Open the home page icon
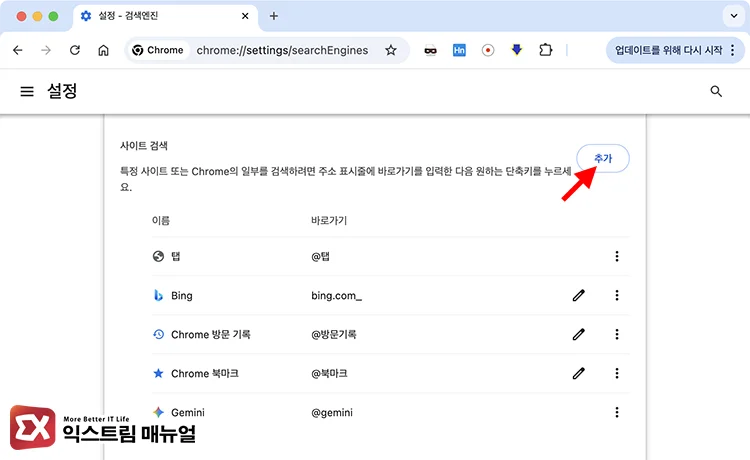Screen dimensions: 750x460 [x=103, y=50]
